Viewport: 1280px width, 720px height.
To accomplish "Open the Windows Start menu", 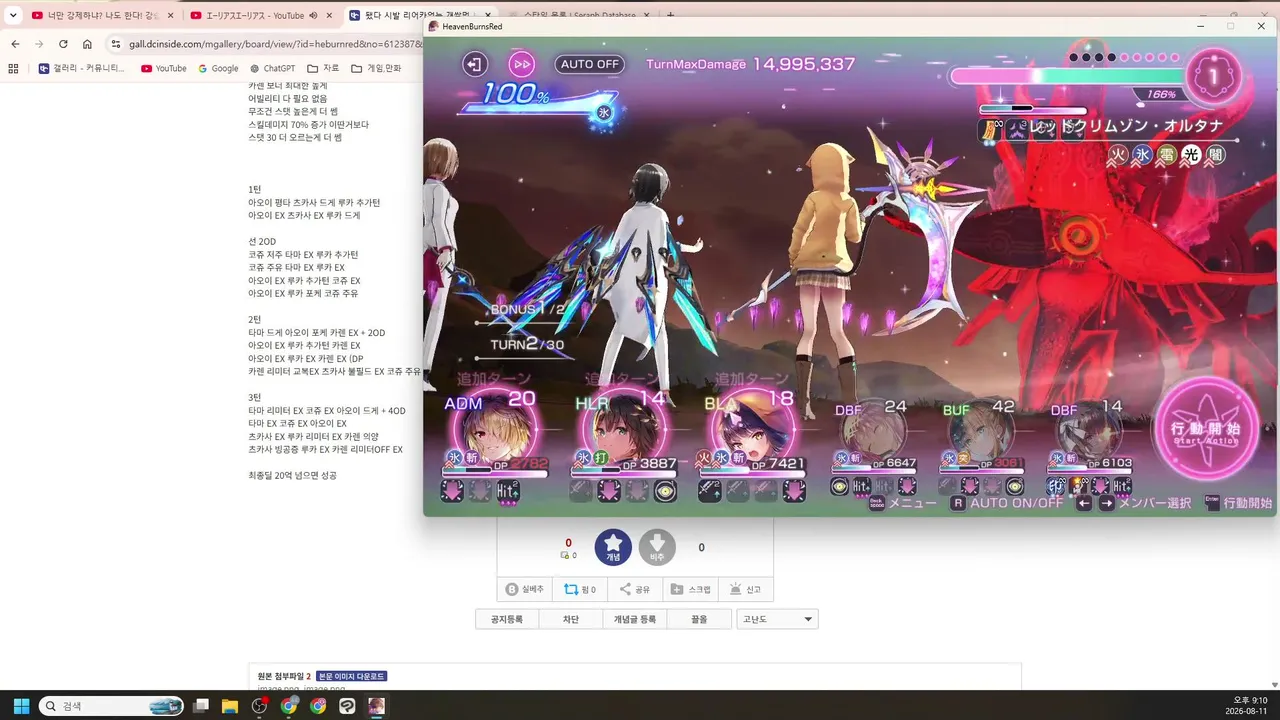I will coord(21,706).
